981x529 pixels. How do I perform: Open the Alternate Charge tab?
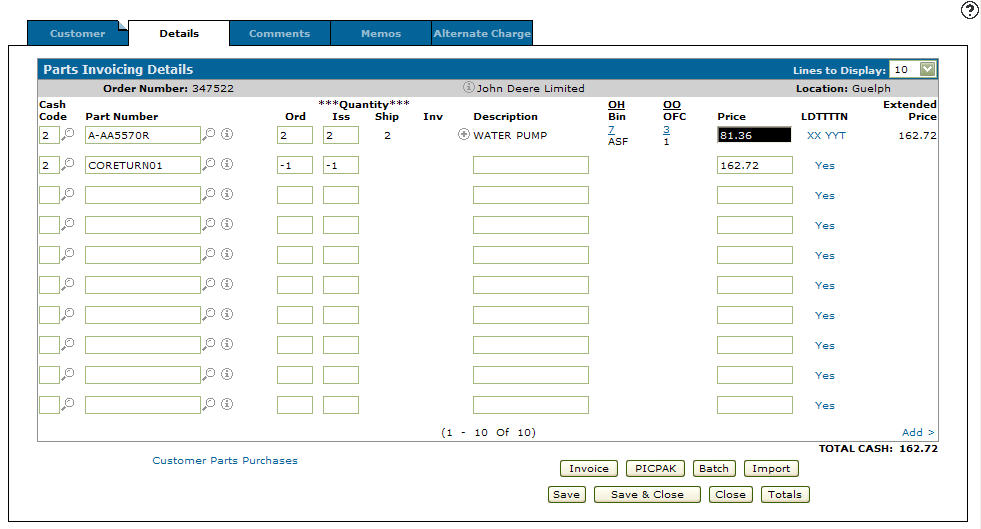(482, 33)
